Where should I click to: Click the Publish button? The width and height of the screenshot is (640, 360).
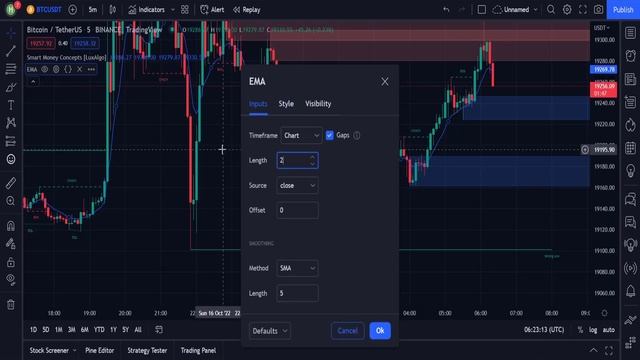click(x=623, y=10)
